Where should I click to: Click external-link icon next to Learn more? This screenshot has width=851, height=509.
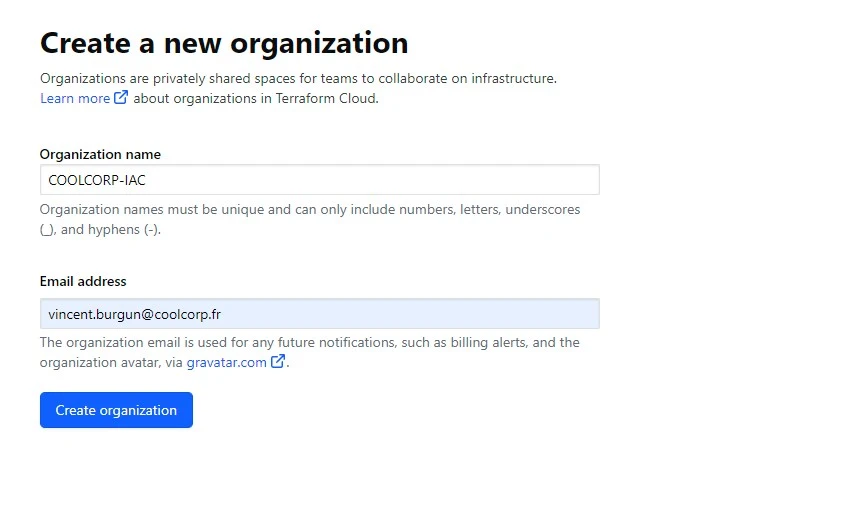click(120, 98)
